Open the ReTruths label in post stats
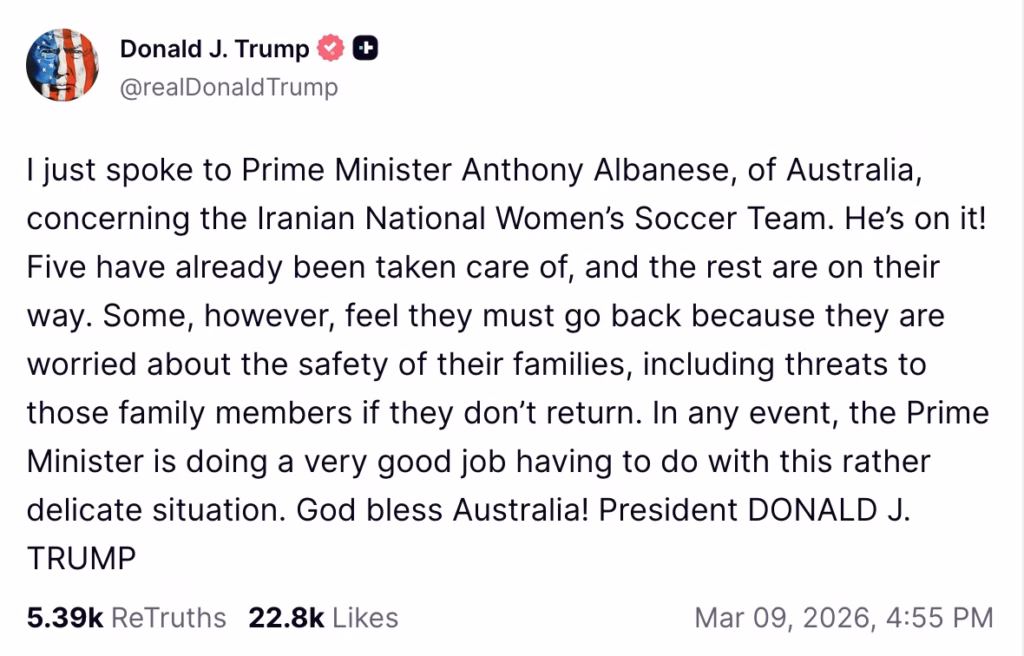 point(168,618)
